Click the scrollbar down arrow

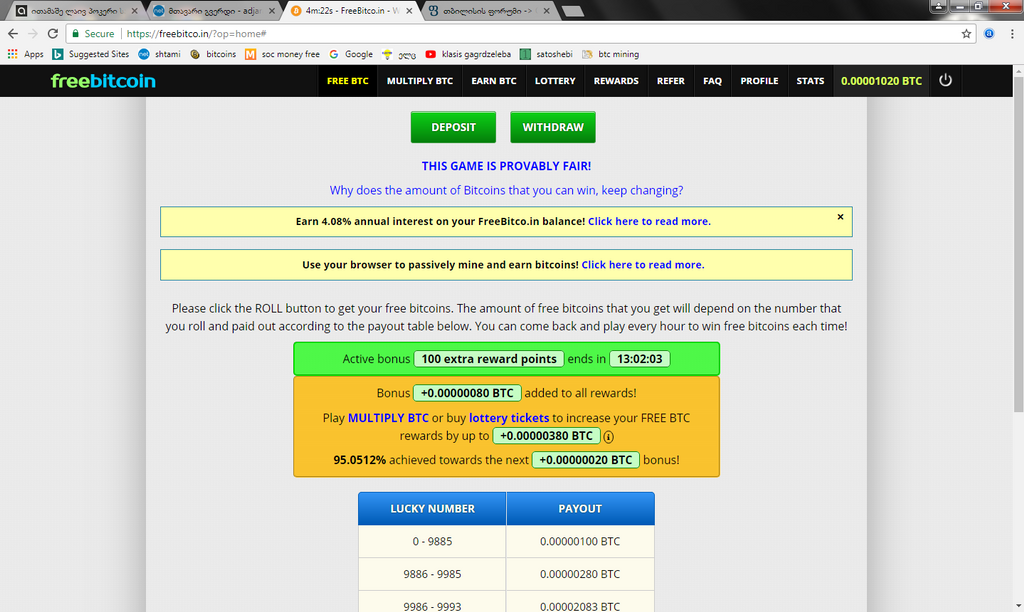point(1018,606)
